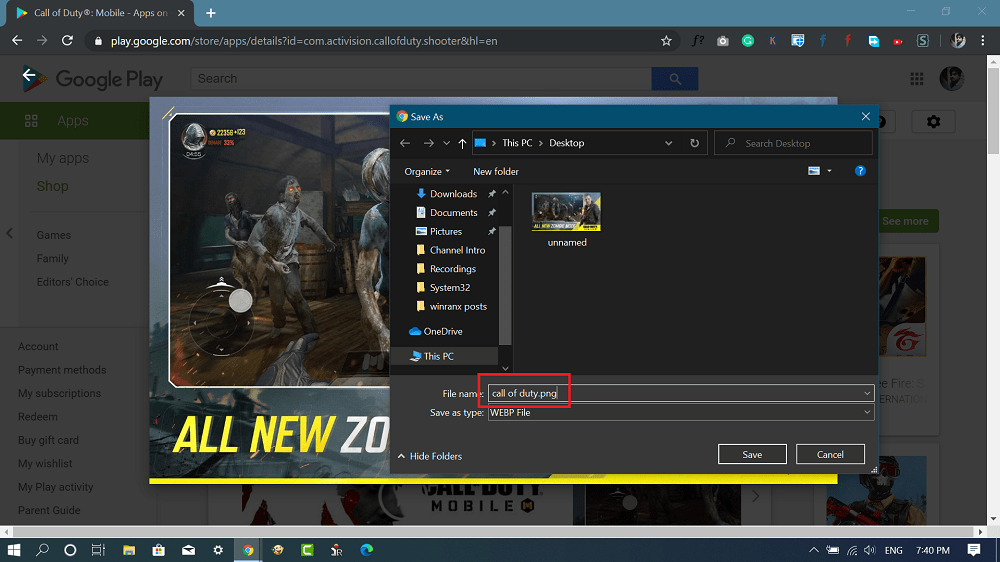Open Chrome three-dot menu
This screenshot has height=562, width=1000.
[983, 41]
